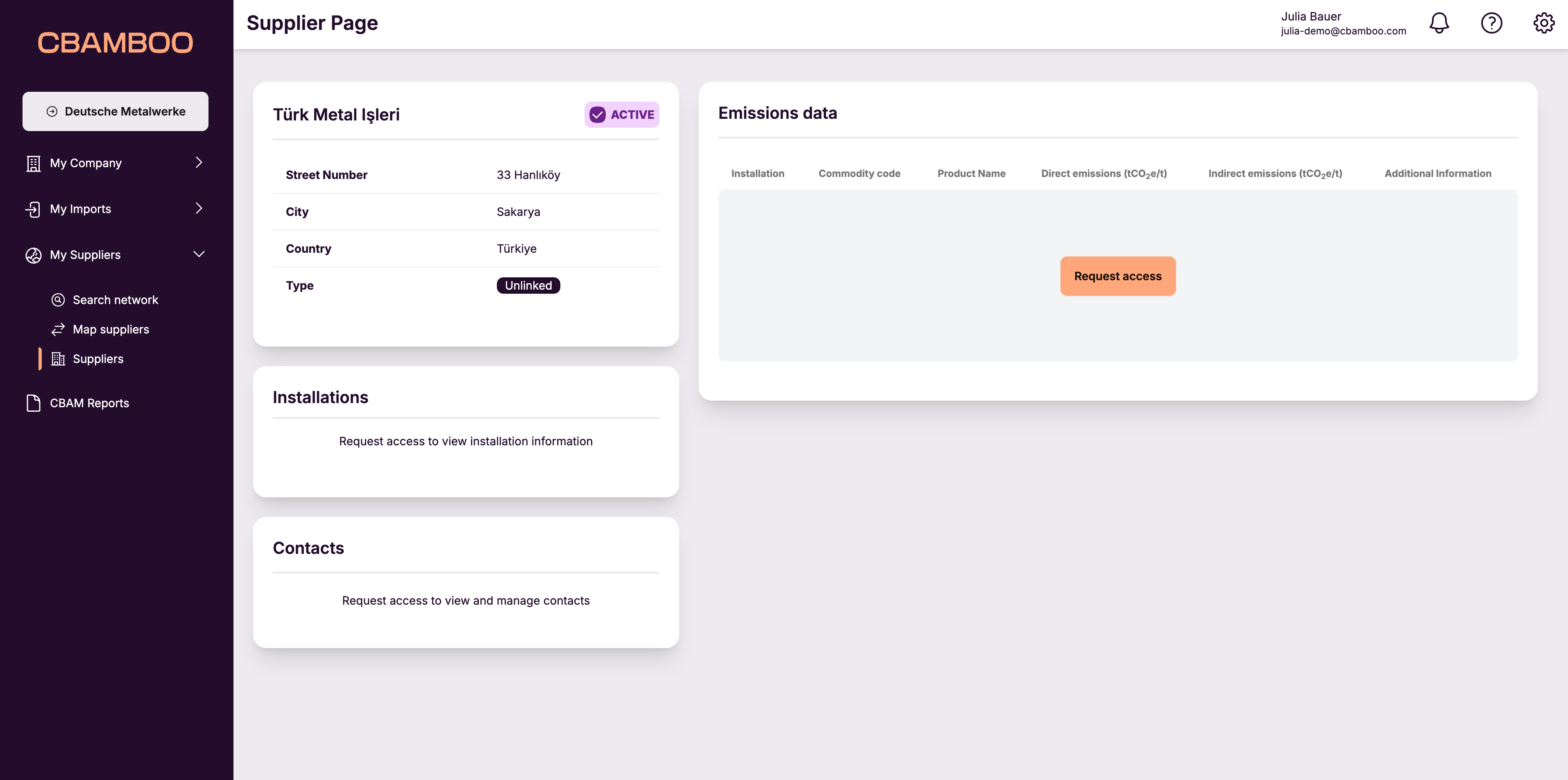Viewport: 1568px width, 780px height.
Task: Select the Search network magnifier icon
Action: (58, 299)
